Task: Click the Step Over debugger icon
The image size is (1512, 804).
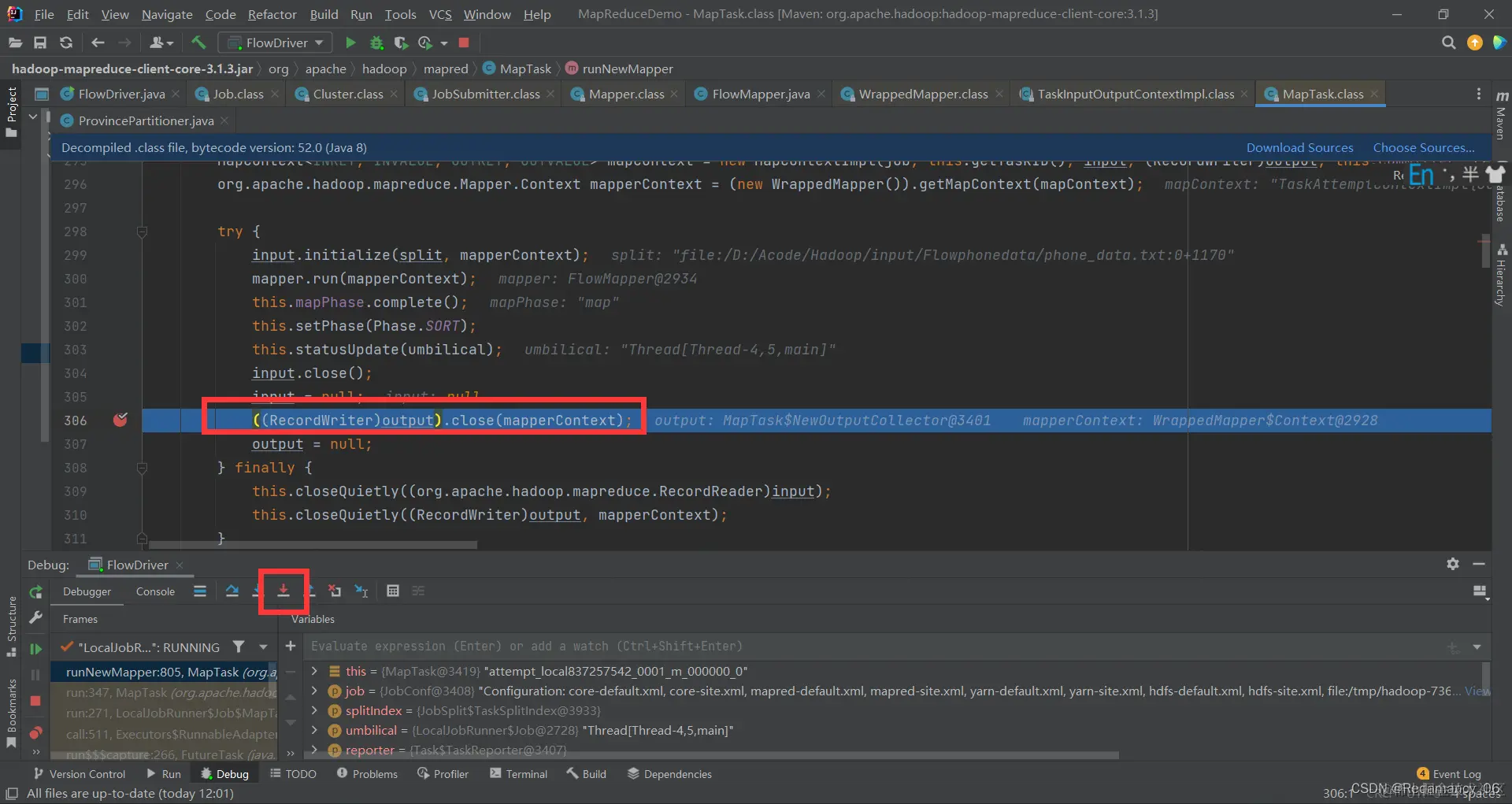Action: tap(232, 591)
